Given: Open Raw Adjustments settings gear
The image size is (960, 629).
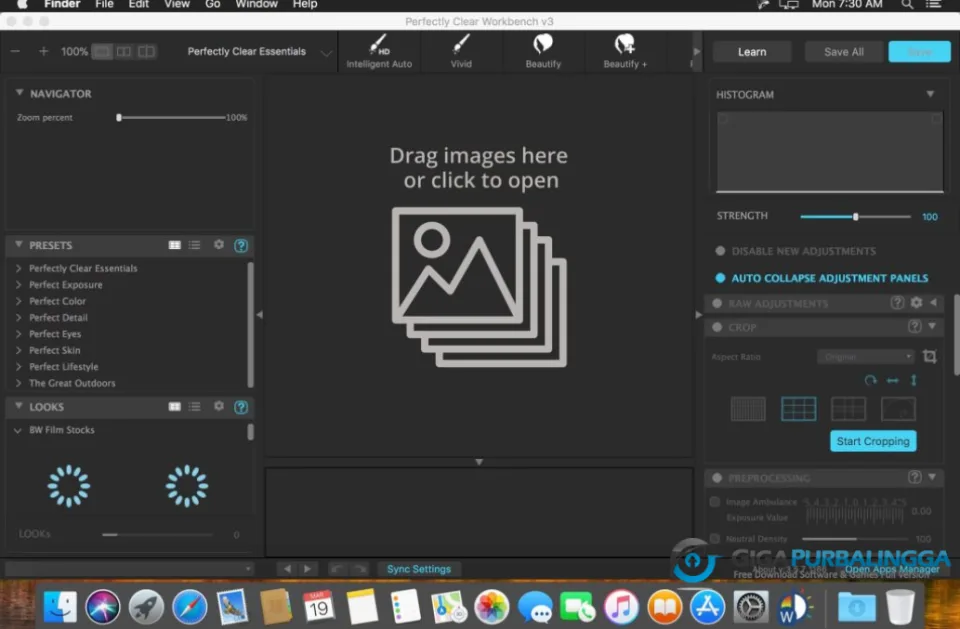Looking at the screenshot, I should point(916,303).
